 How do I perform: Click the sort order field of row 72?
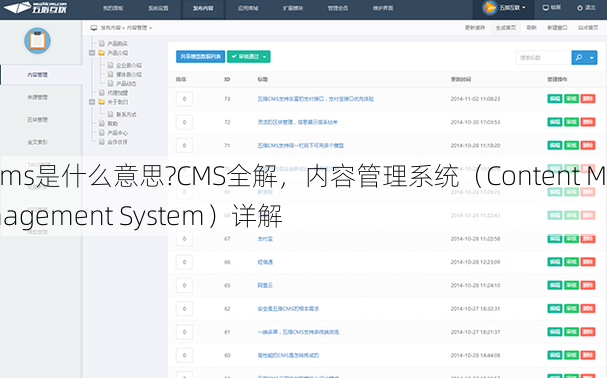coord(184,122)
